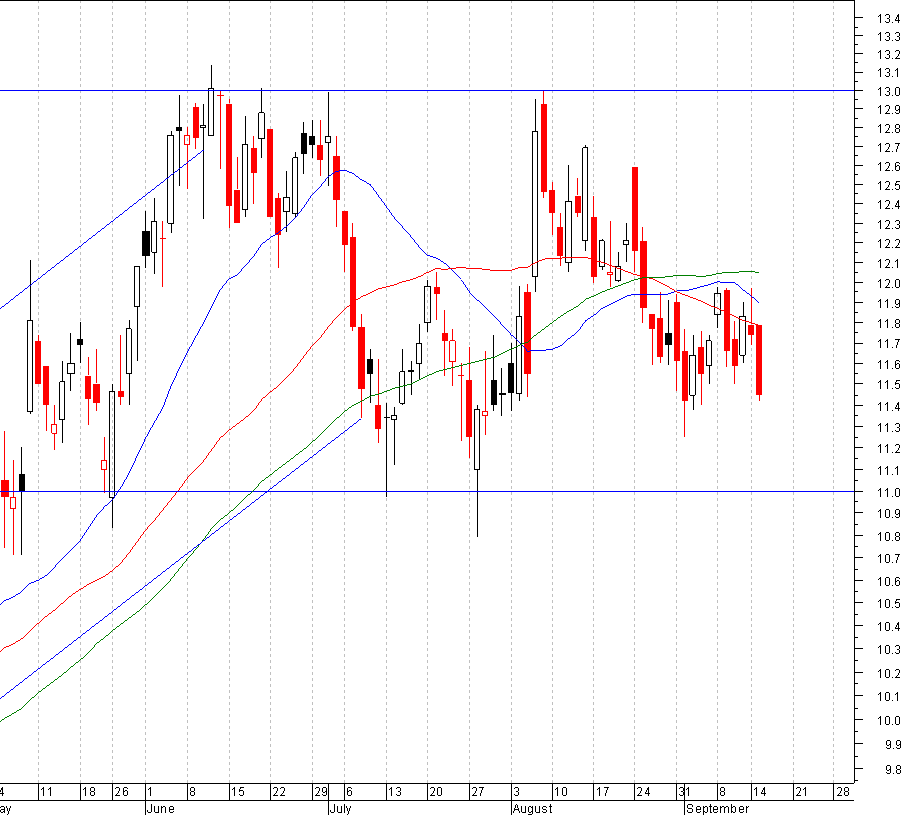Select the 9.8 price axis label
The image size is (905, 815).
click(x=892, y=769)
